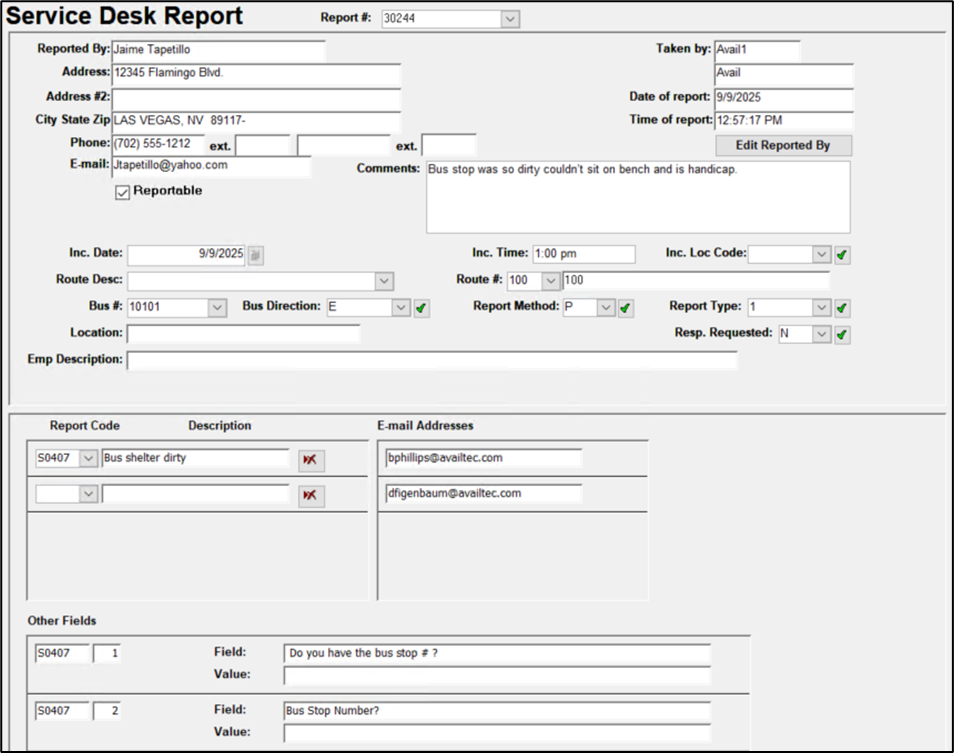This screenshot has width=954, height=753.
Task: Toggle the Reportable checkbox
Action: coord(123,192)
